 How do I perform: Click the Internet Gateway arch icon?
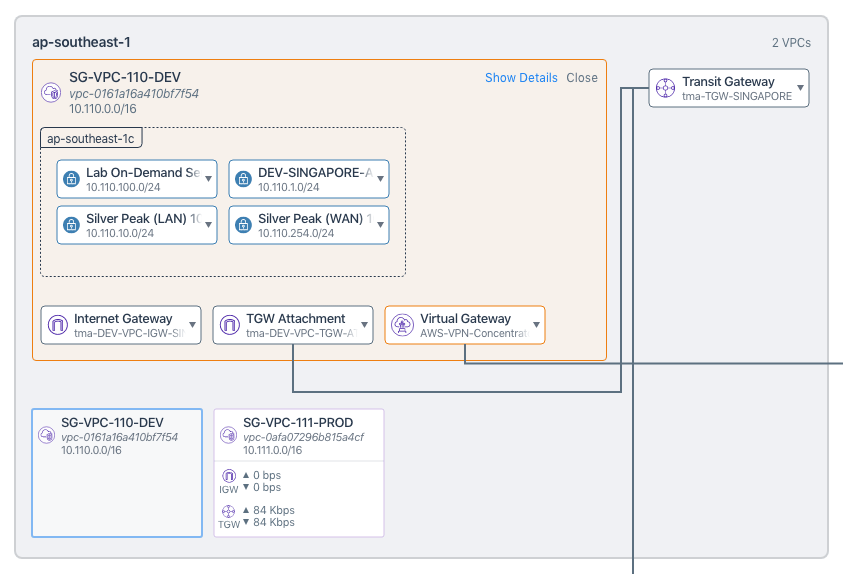(x=57, y=325)
